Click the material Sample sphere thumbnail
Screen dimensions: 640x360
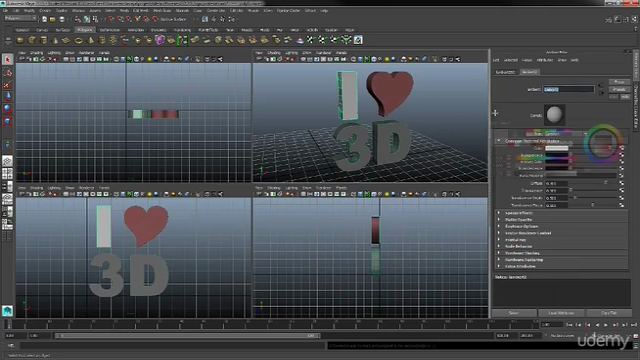click(554, 115)
